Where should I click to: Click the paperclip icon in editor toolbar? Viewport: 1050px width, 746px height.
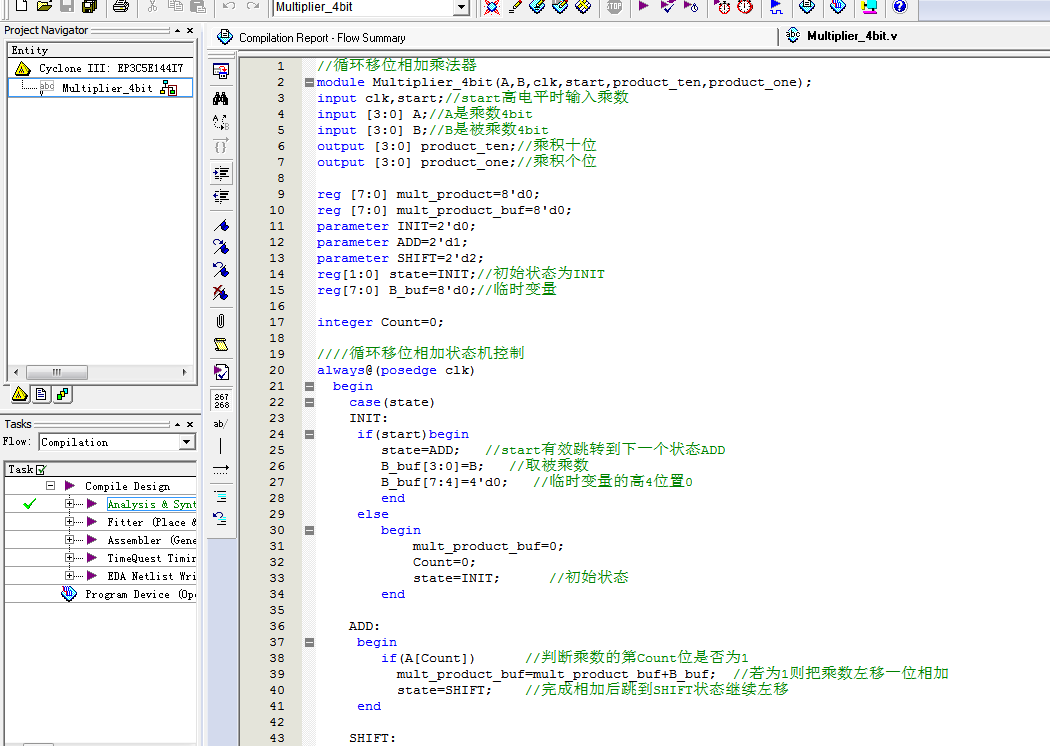(x=221, y=321)
